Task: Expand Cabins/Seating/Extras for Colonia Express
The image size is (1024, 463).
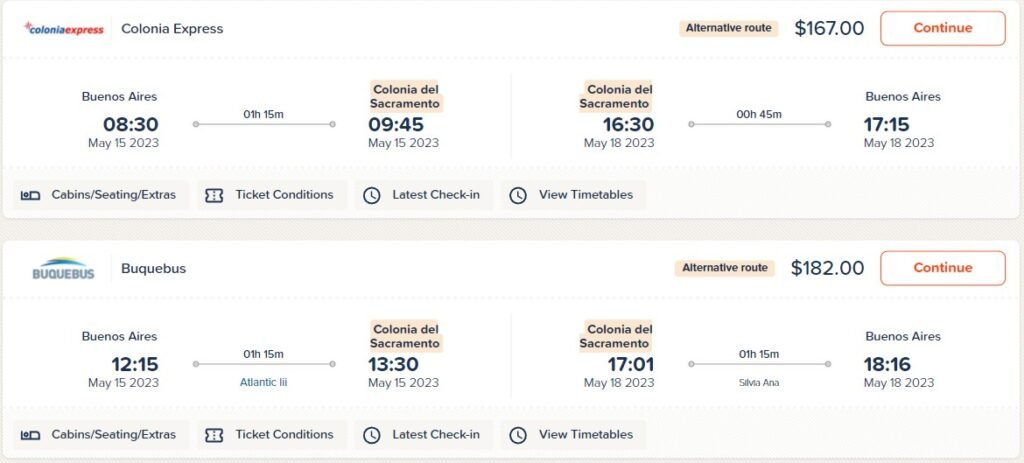Action: click(x=101, y=195)
